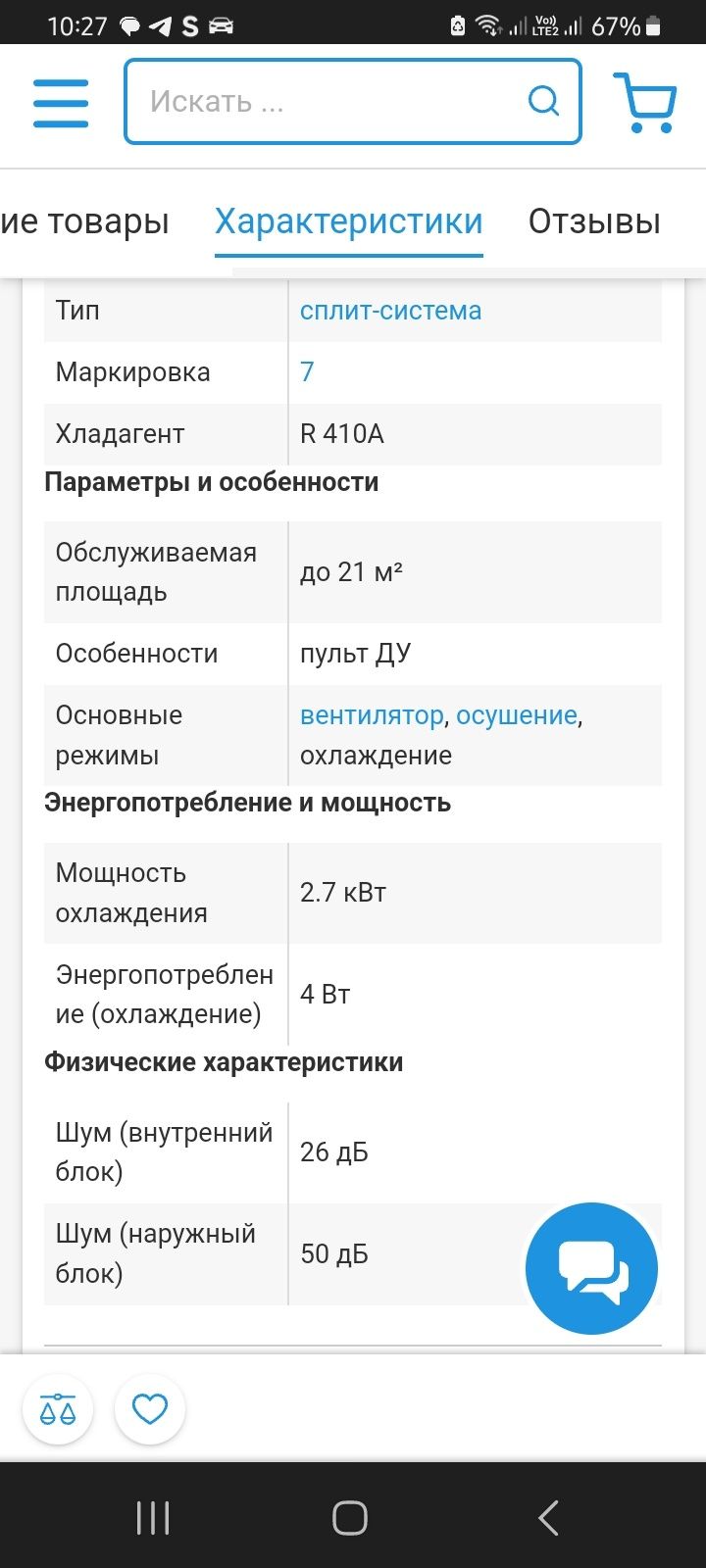Switch to the Отзывы tab
The image size is (706, 1568).
point(594,221)
